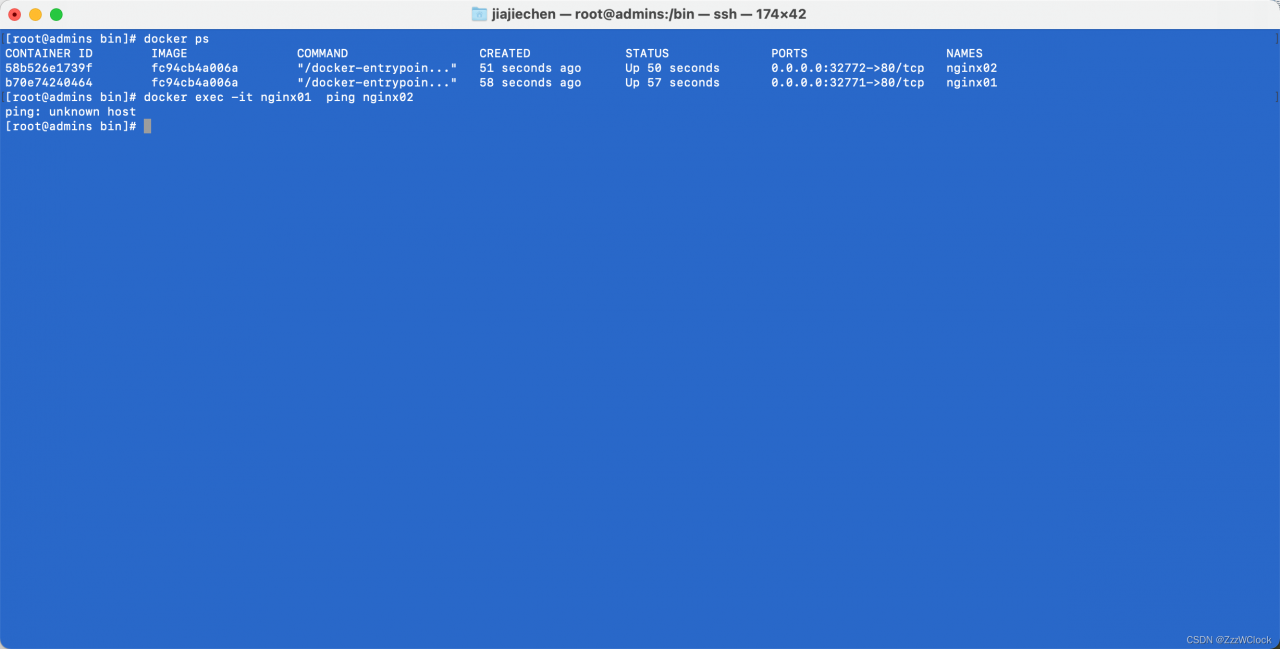Click the entrypoint command in nginx02 row
Viewport: 1280px width, 649px height.
pyautogui.click(x=377, y=68)
